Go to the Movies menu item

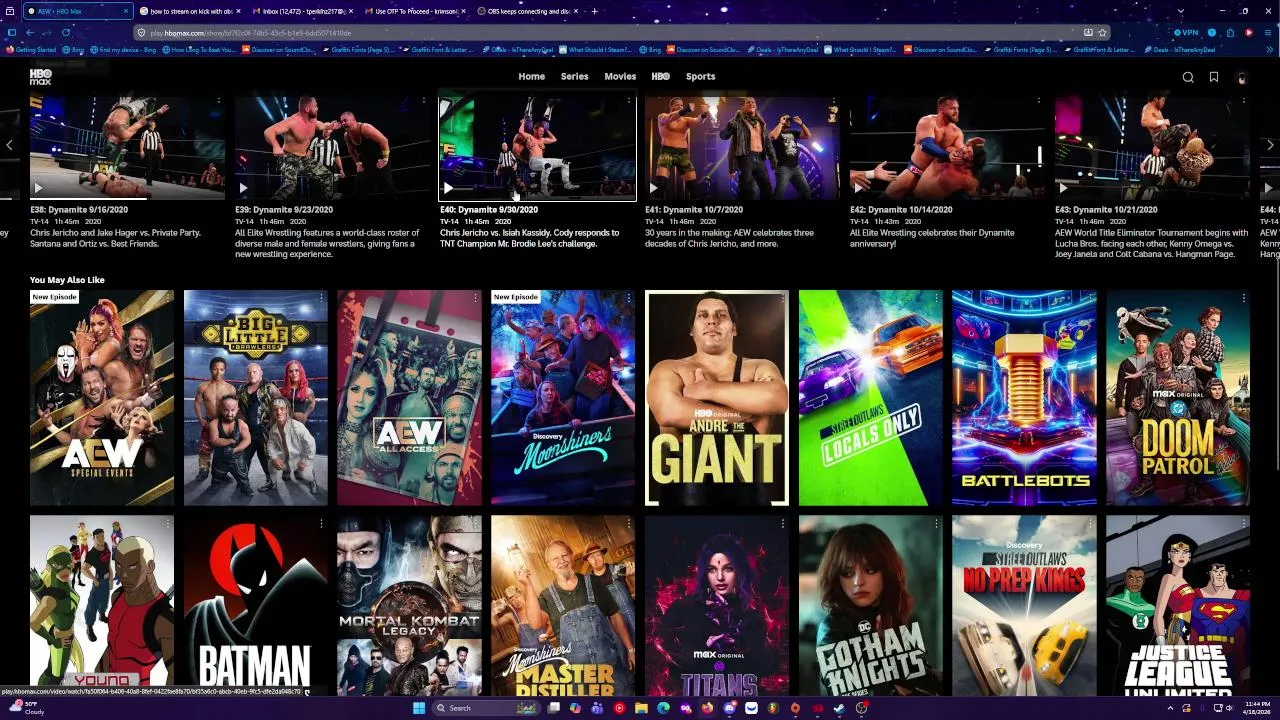620,76
